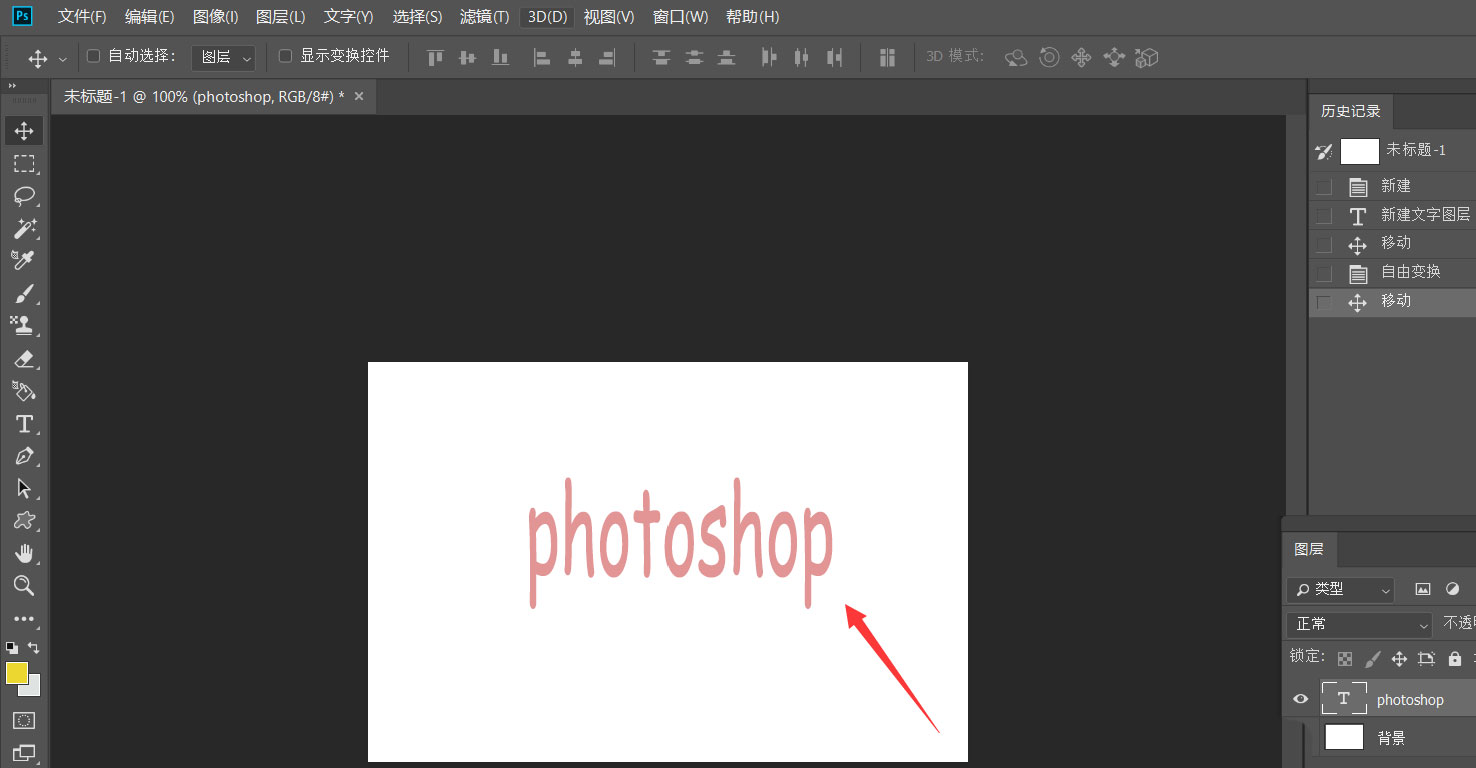Enable the 显示变换控件 checkbox

point(285,56)
